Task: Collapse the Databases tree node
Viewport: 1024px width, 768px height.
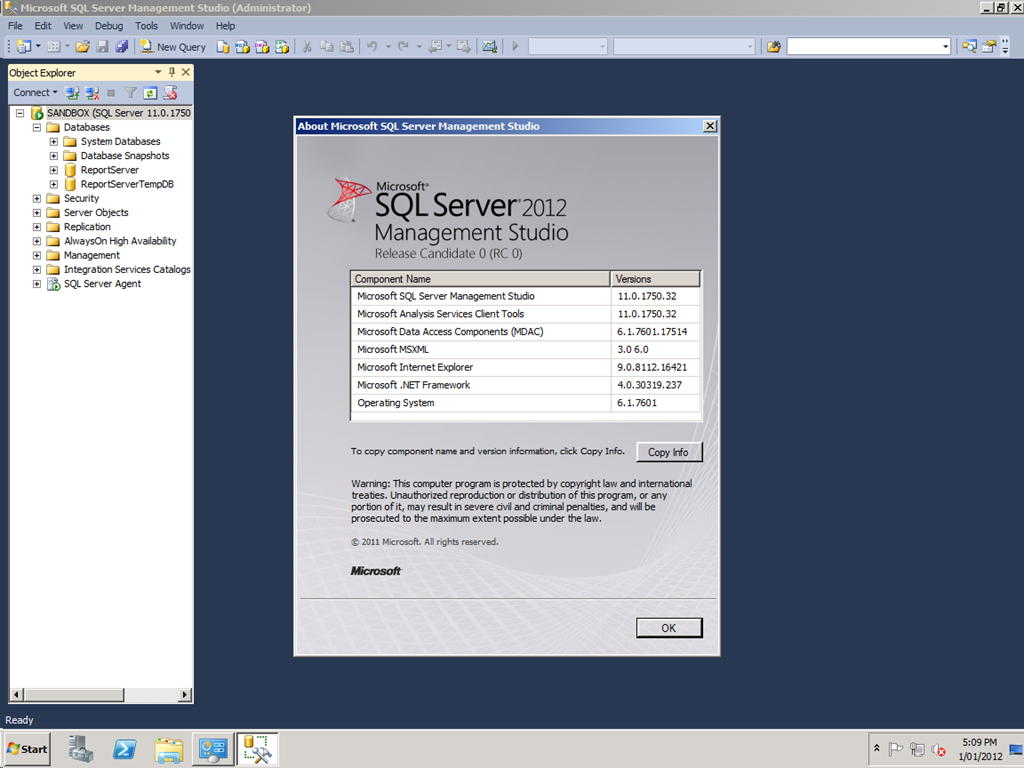Action: 37,128
